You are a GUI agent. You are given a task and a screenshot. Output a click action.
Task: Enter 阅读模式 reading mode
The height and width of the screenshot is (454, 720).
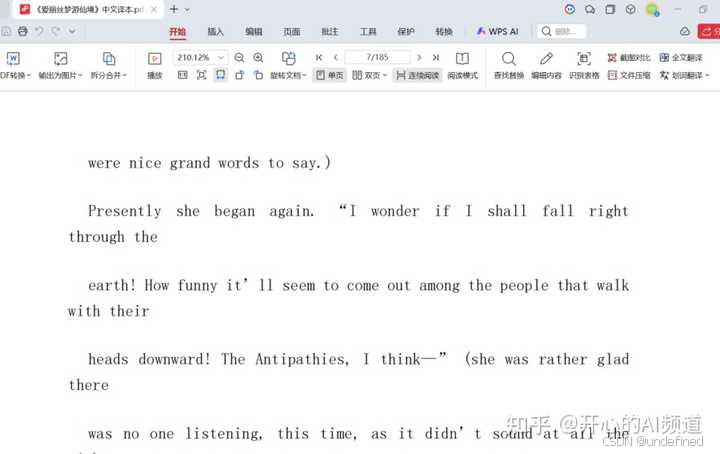pyautogui.click(x=462, y=65)
